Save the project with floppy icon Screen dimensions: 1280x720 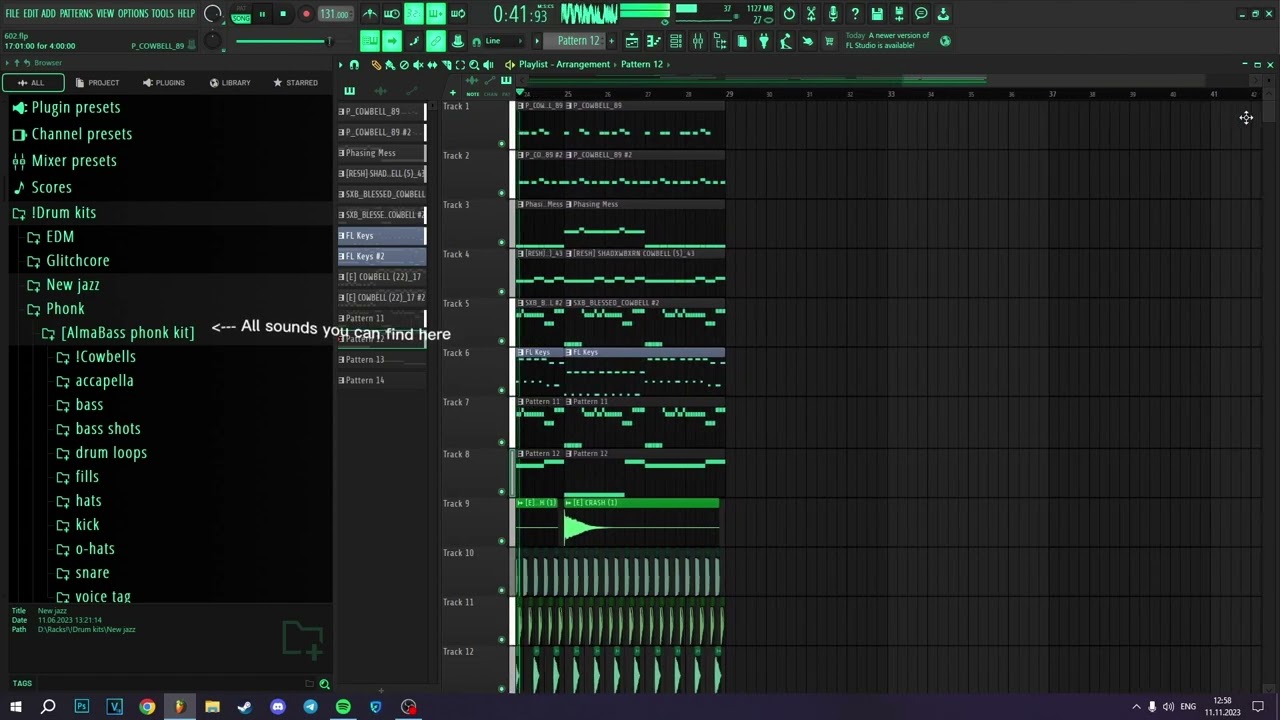coord(877,14)
